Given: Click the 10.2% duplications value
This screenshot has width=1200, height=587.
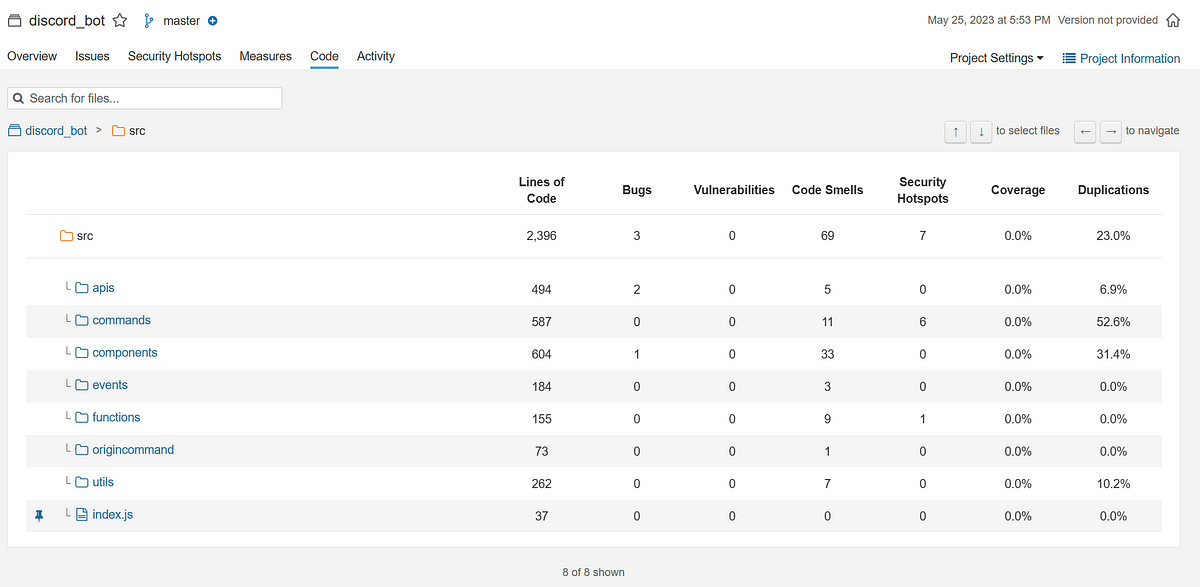Looking at the screenshot, I should pyautogui.click(x=1113, y=484).
